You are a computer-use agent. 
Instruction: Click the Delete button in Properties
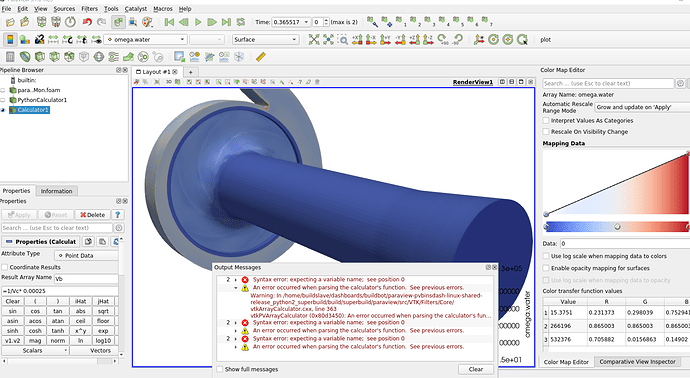coord(92,215)
